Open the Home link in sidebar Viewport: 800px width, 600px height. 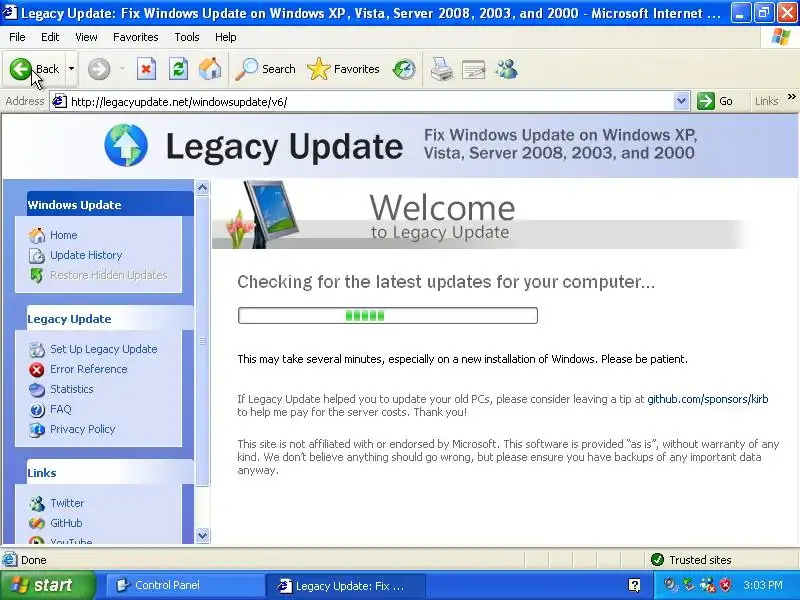[x=64, y=235]
